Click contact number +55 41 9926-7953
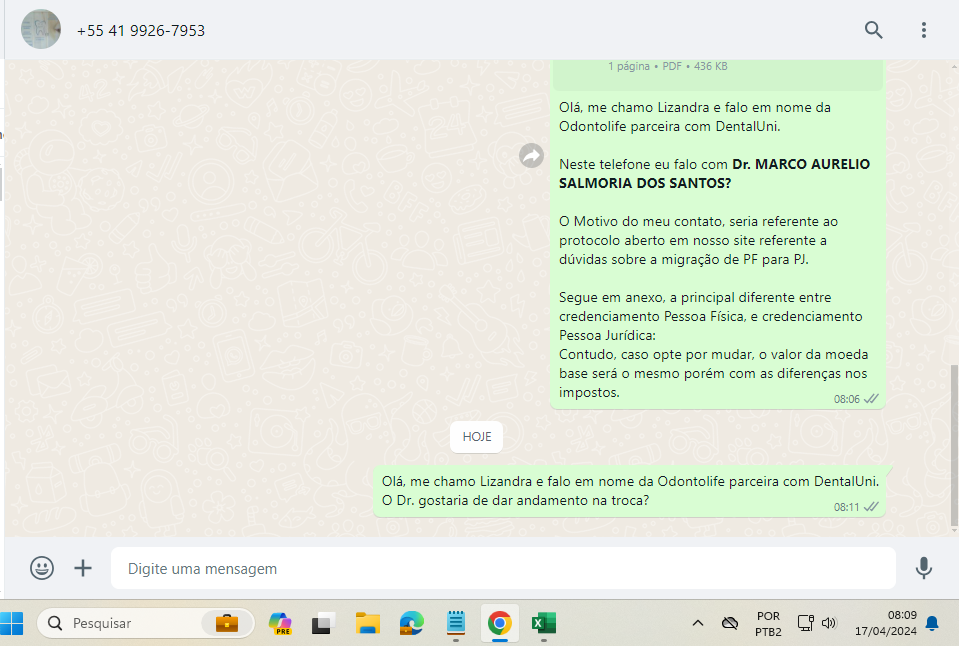The width and height of the screenshot is (959, 646). click(141, 31)
